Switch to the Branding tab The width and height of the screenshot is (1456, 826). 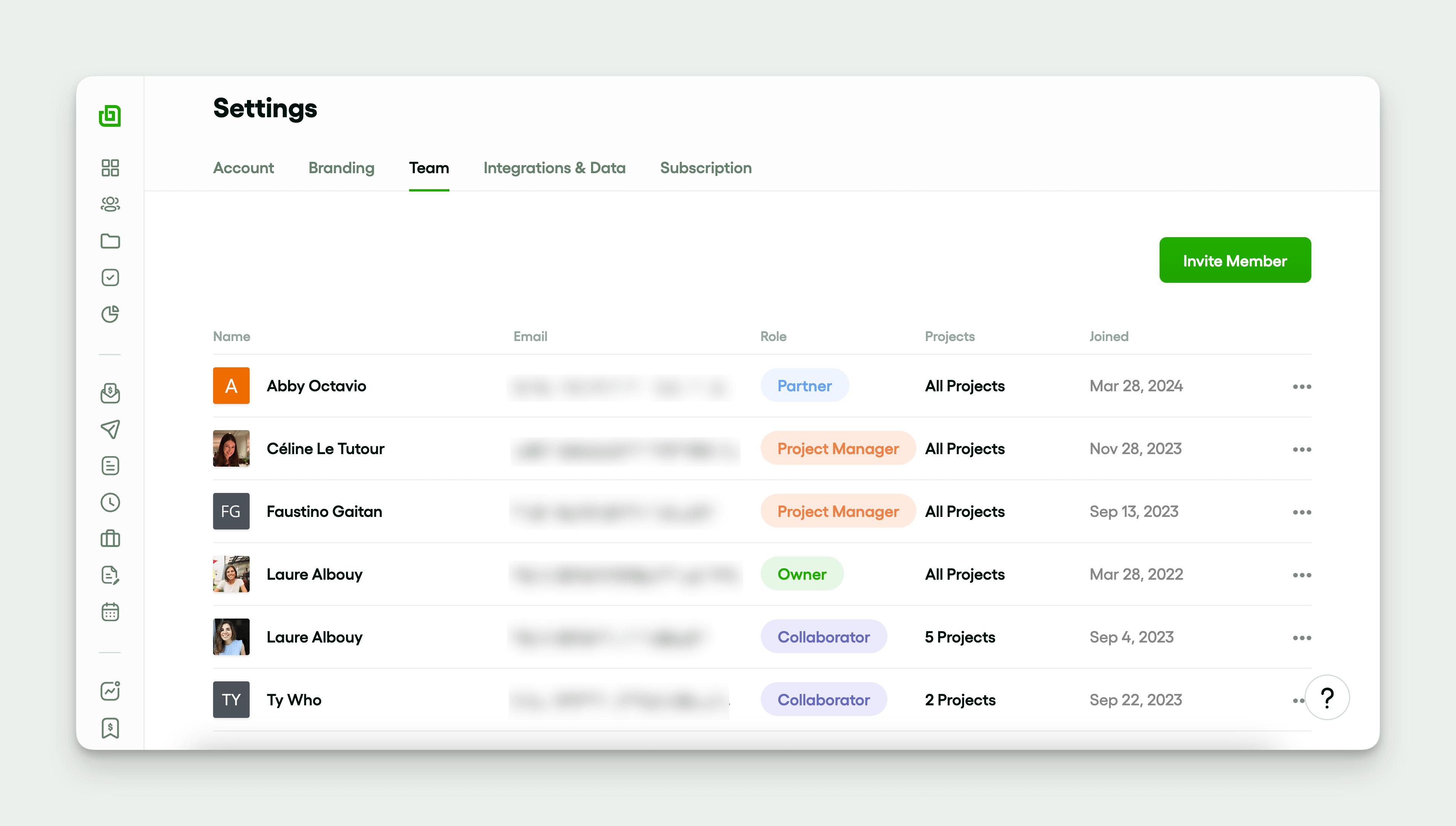(x=341, y=168)
